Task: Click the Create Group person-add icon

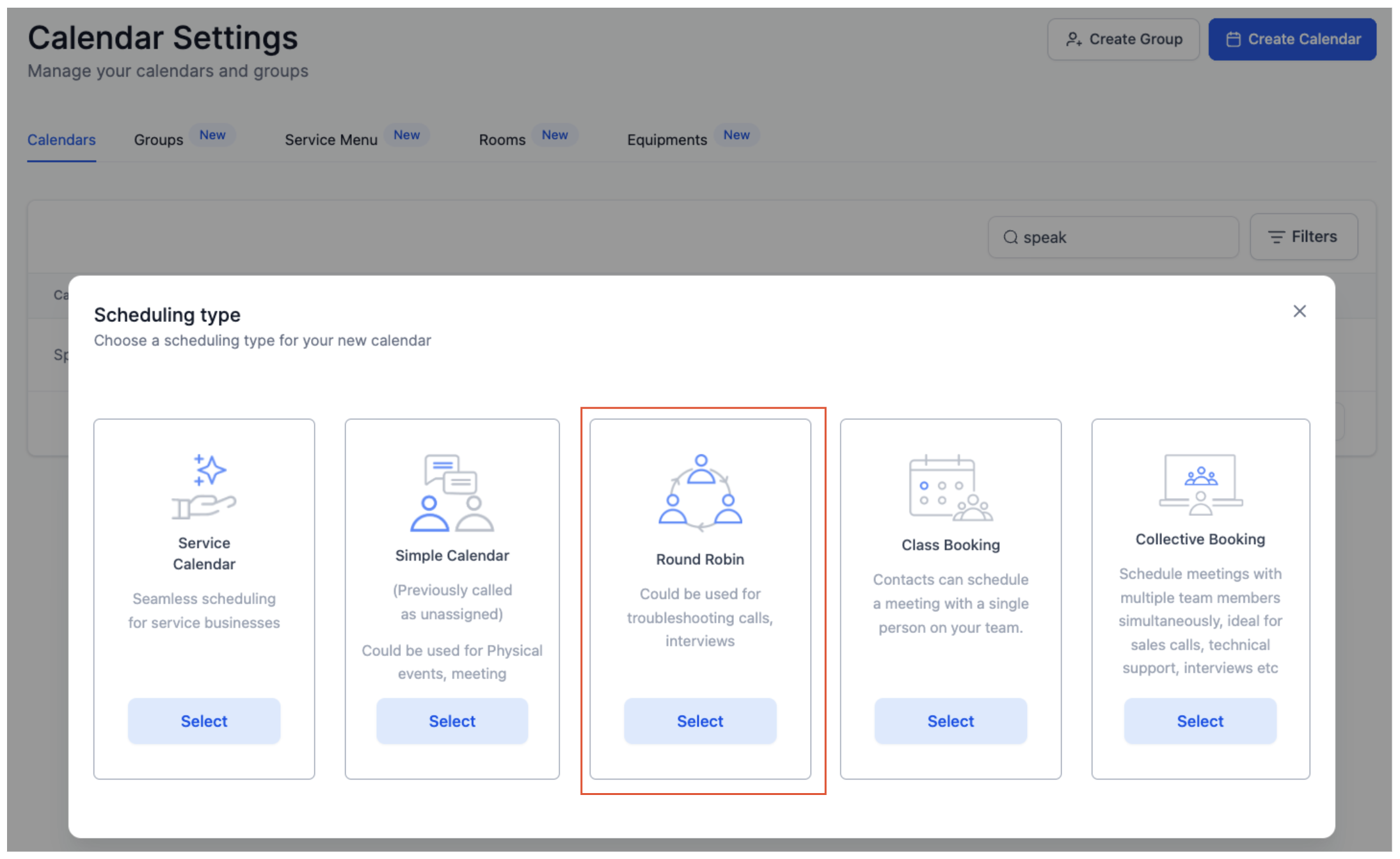Action: (1075, 38)
